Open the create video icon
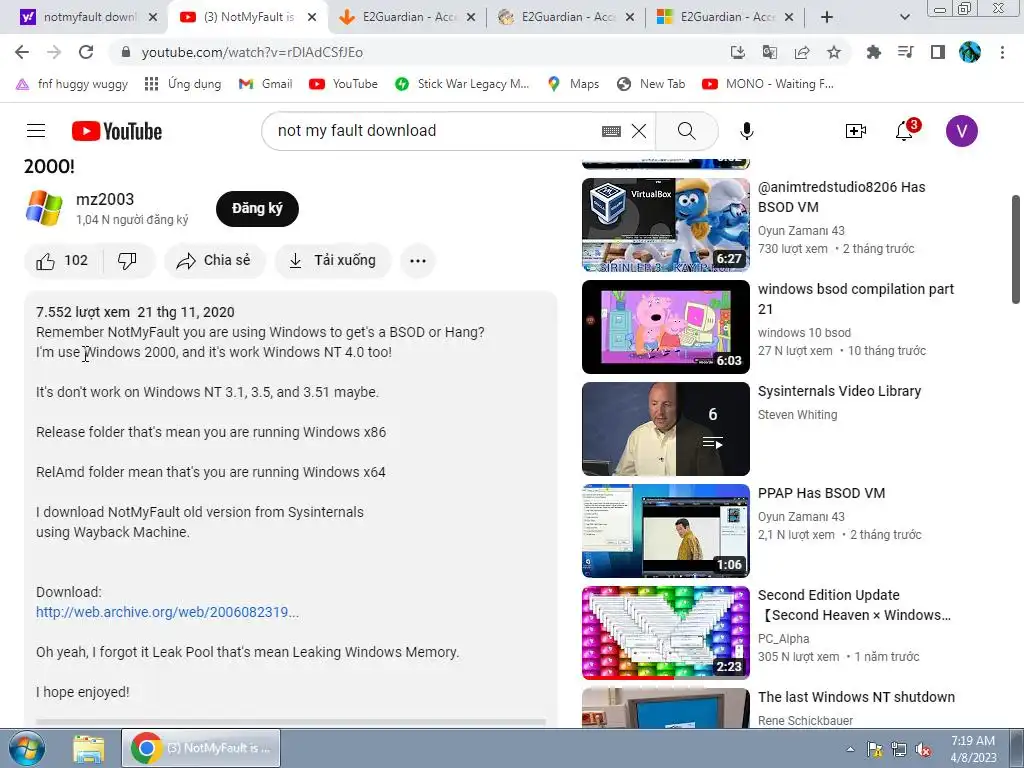 (x=856, y=131)
